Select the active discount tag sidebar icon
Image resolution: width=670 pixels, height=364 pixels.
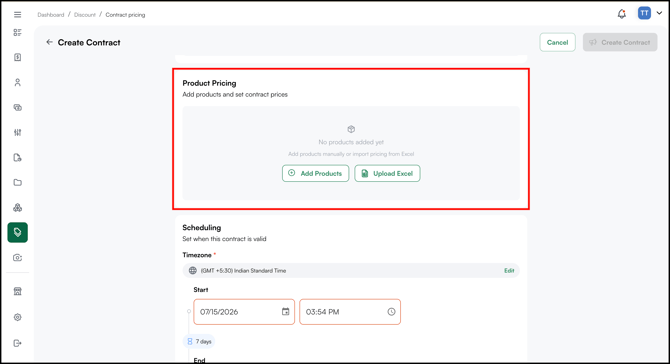pyautogui.click(x=18, y=232)
